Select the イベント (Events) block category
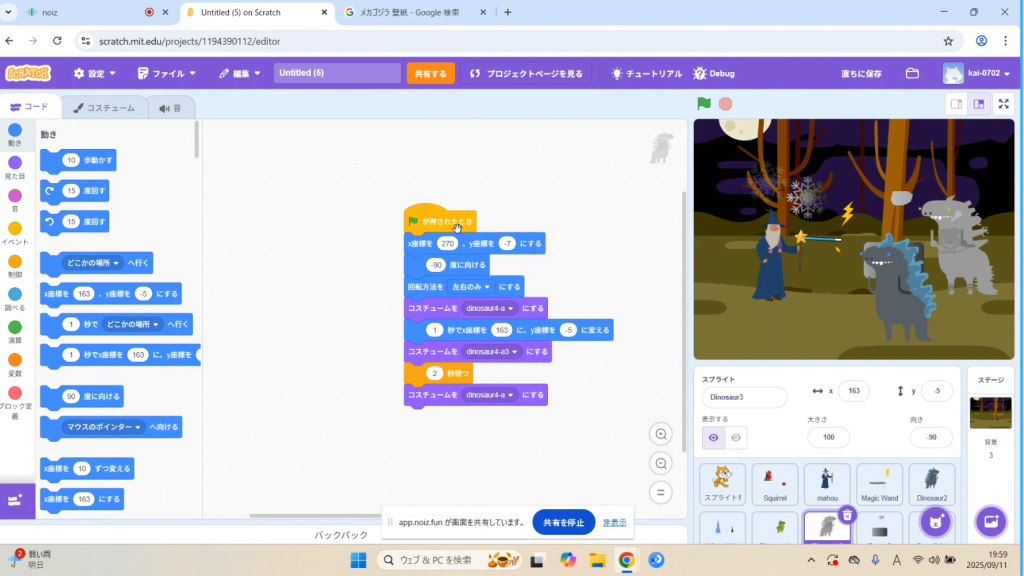The image size is (1024, 576). pyautogui.click(x=14, y=233)
